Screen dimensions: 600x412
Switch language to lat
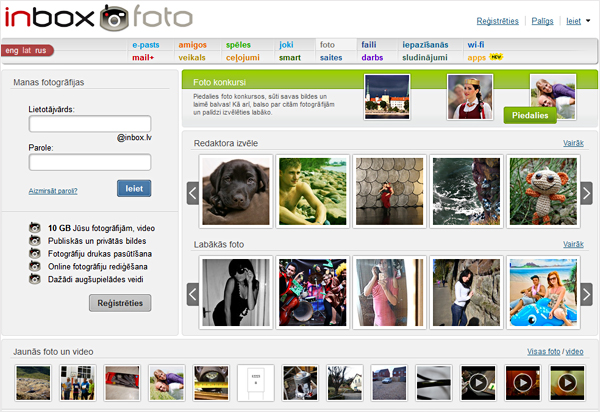click(x=26, y=50)
